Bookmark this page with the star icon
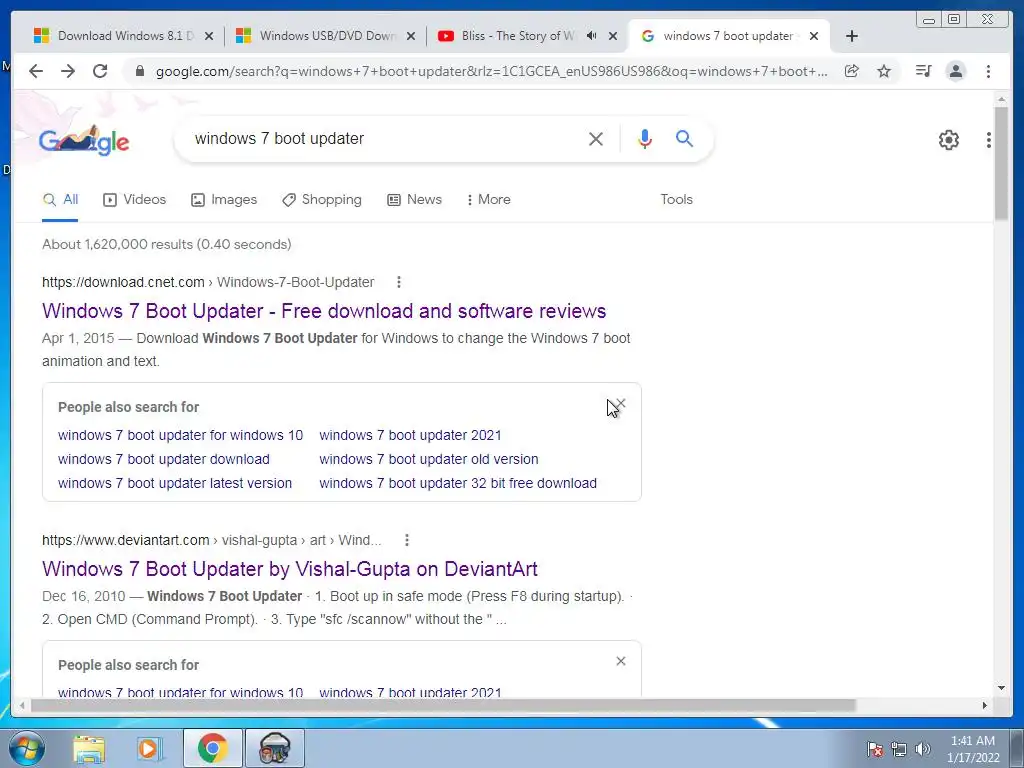Screen dimensions: 1024x768 (884, 71)
